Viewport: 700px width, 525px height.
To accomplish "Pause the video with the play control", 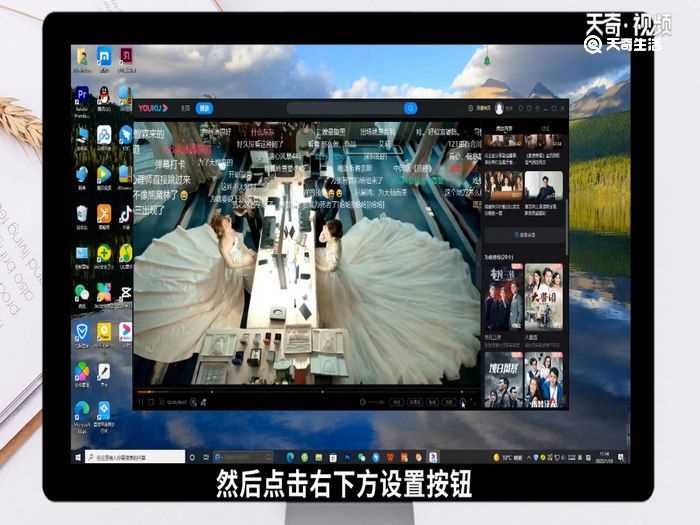I will [x=140, y=401].
